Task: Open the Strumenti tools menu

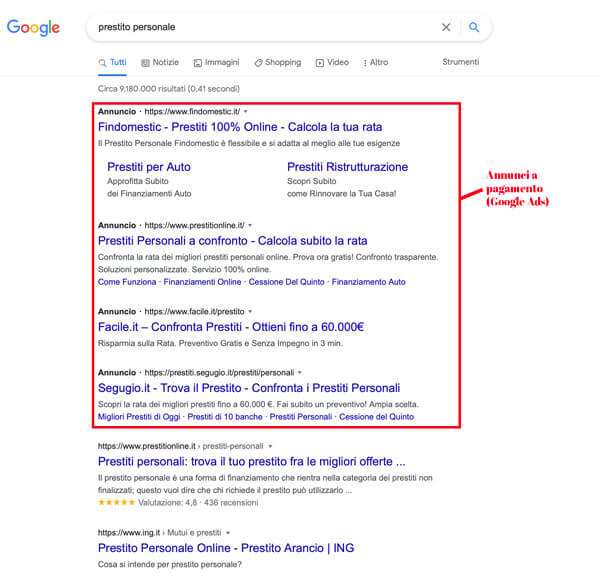Action: pos(460,62)
